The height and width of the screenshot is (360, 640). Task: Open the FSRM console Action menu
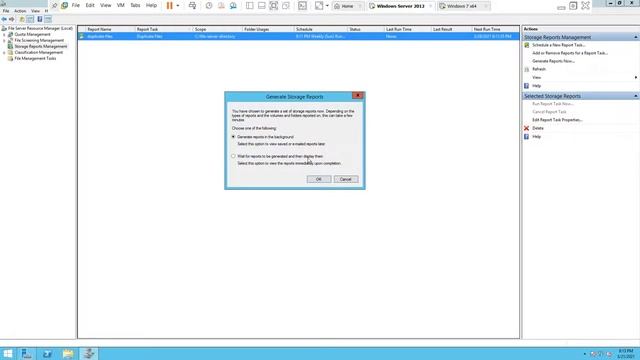[20, 11]
